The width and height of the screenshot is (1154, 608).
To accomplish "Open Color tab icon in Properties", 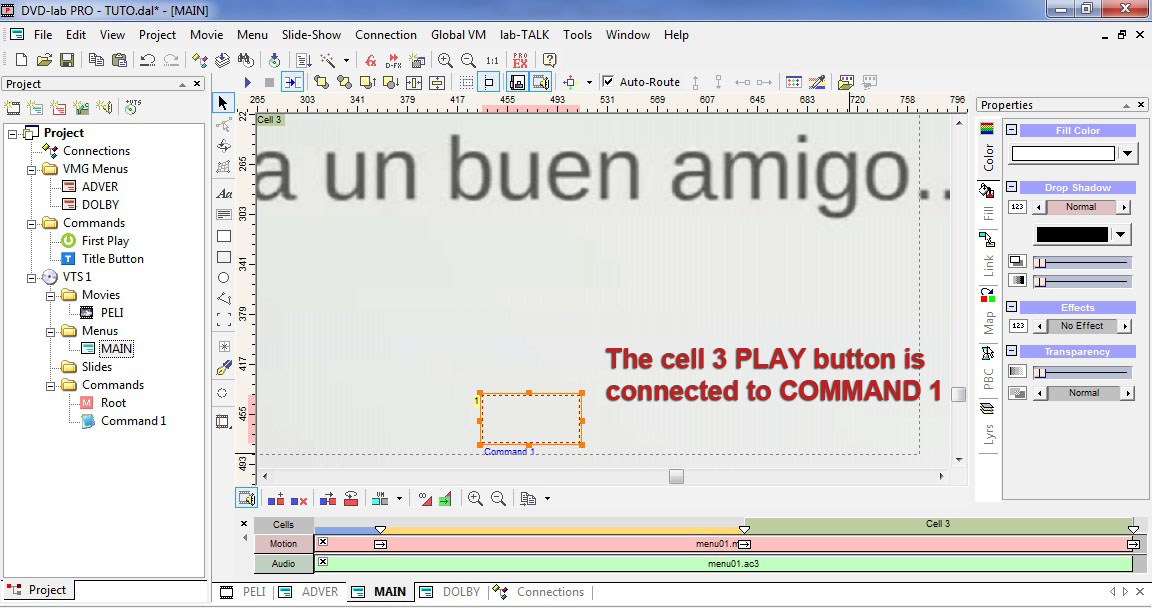I will point(987,130).
